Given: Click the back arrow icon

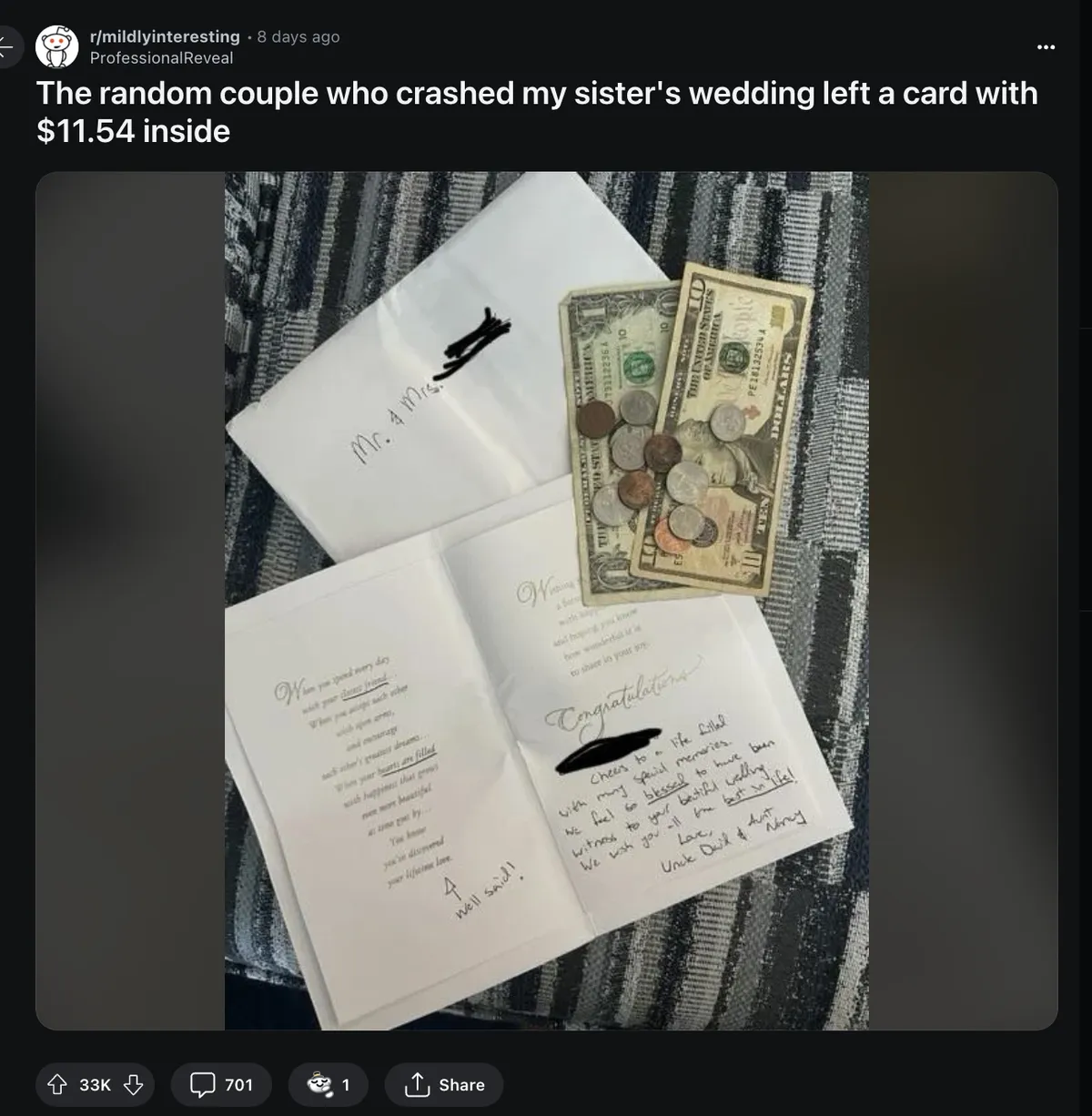Looking at the screenshot, I should [x=7, y=46].
